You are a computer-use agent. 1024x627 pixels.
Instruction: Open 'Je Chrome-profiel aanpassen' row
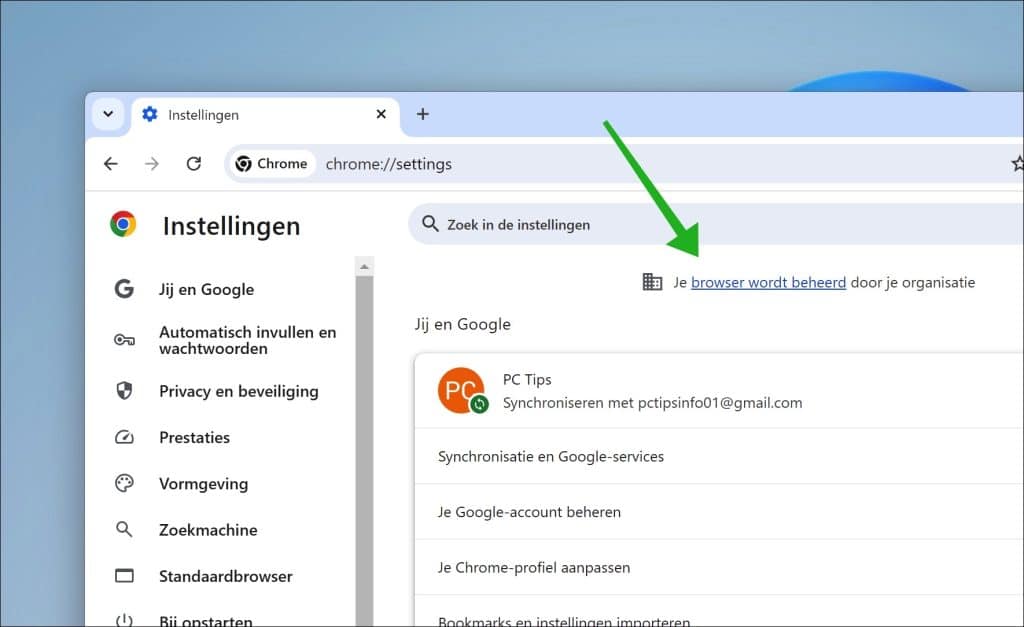click(x=719, y=568)
